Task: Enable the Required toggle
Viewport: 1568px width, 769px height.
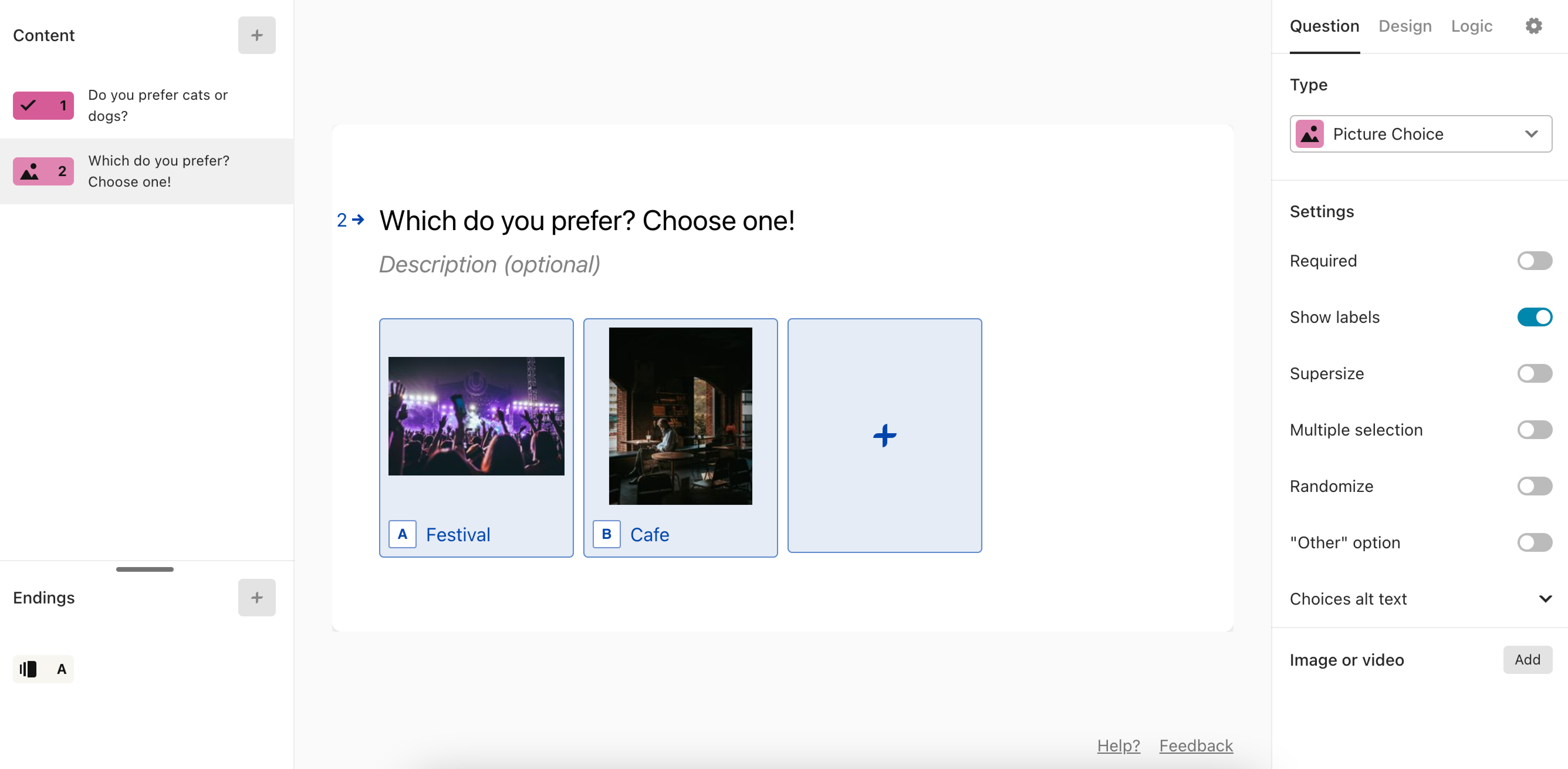Action: 1534,261
